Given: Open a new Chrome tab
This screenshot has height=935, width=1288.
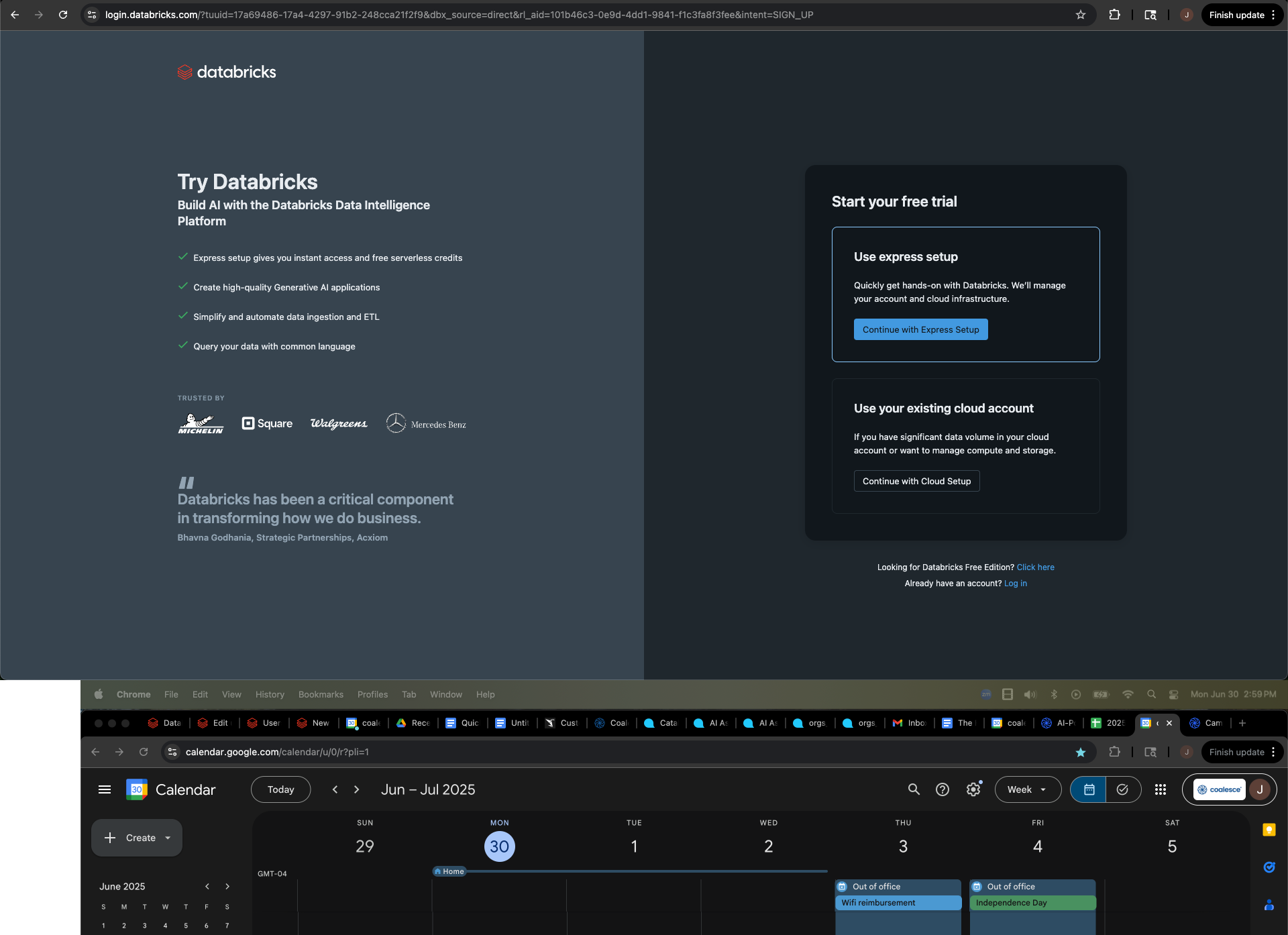Looking at the screenshot, I should click(1242, 723).
